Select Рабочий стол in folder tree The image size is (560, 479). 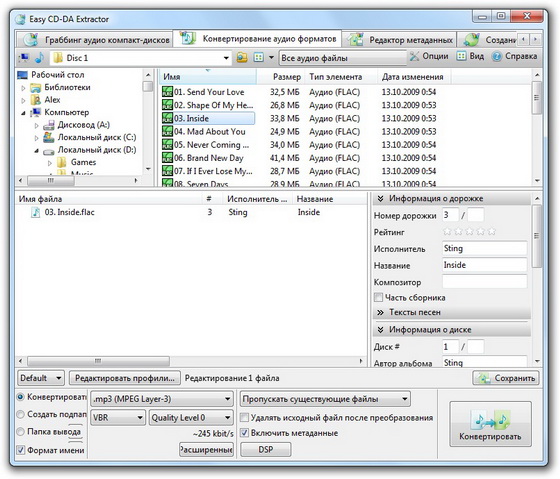[58, 75]
